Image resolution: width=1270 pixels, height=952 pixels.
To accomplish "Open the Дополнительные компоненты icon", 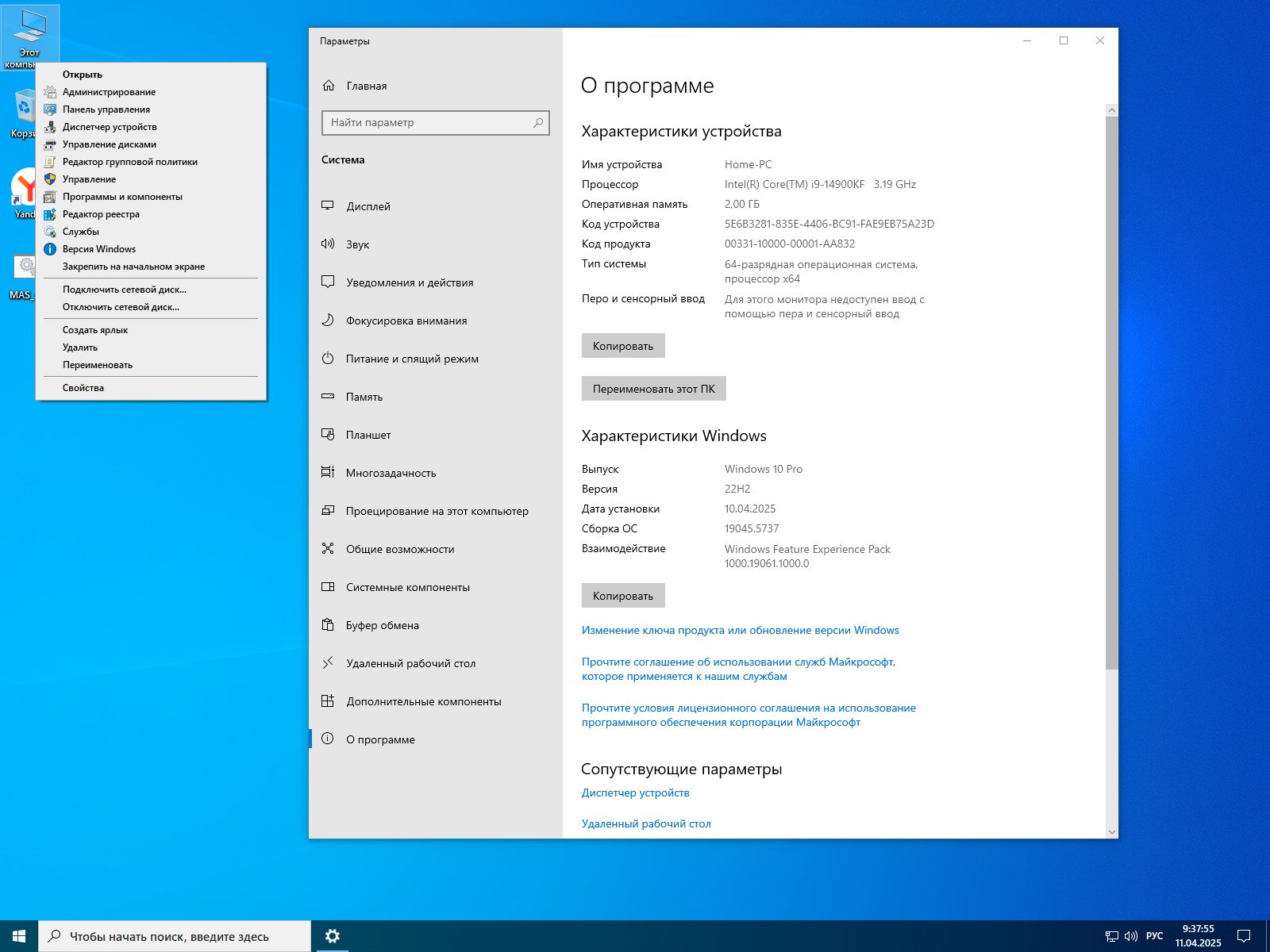I will [328, 701].
